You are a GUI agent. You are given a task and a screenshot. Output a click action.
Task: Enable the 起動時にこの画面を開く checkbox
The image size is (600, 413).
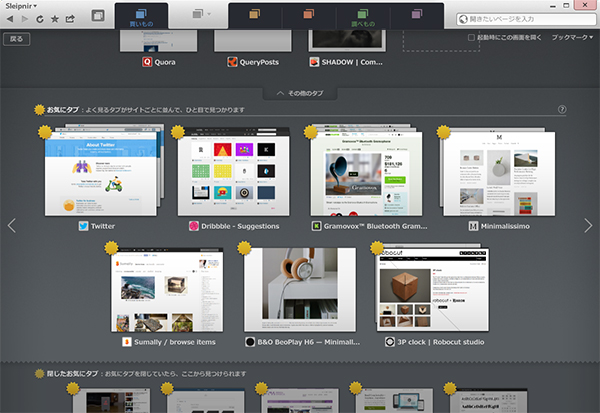point(472,38)
